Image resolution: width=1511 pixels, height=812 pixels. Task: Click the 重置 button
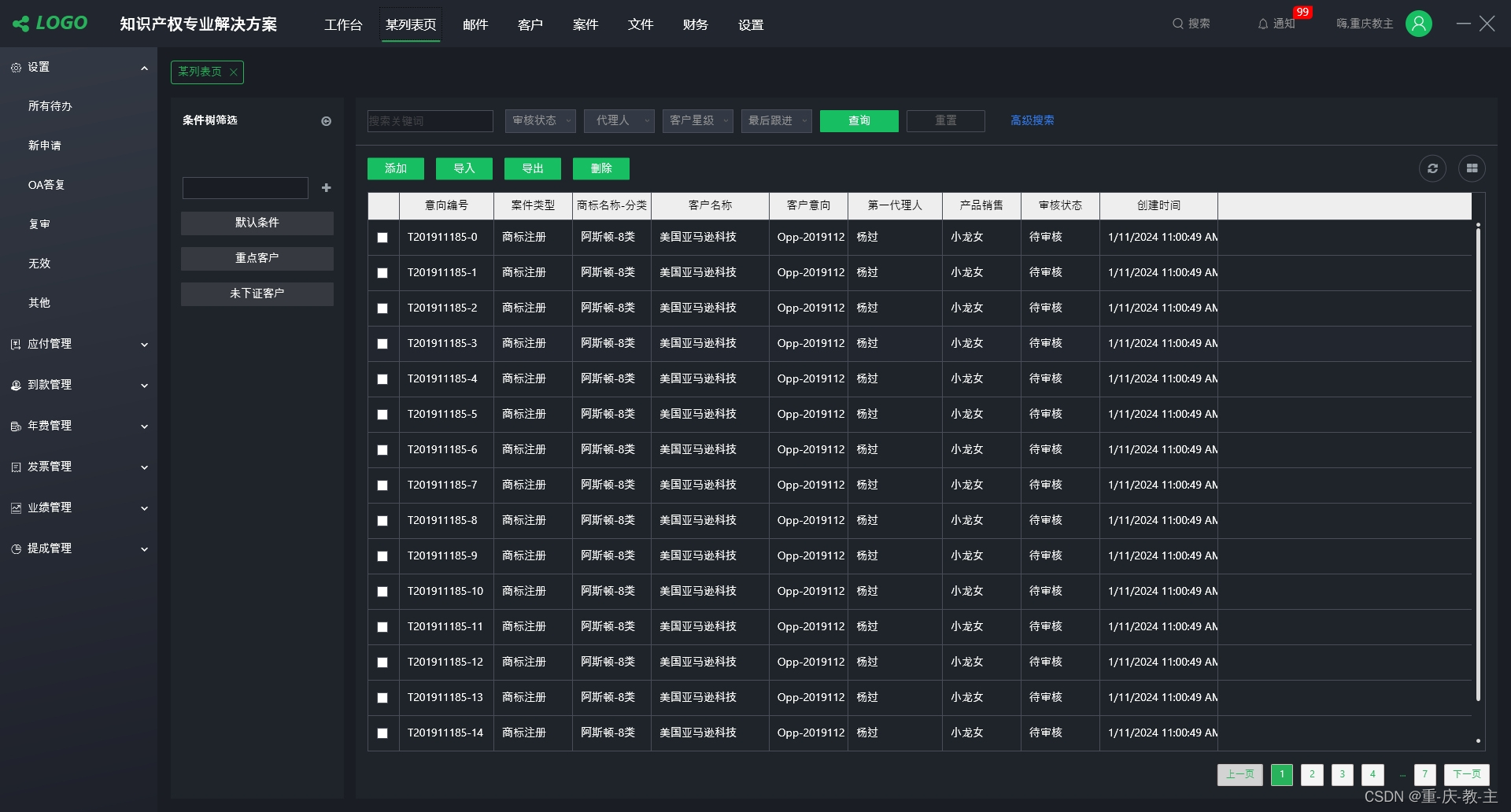[x=946, y=121]
